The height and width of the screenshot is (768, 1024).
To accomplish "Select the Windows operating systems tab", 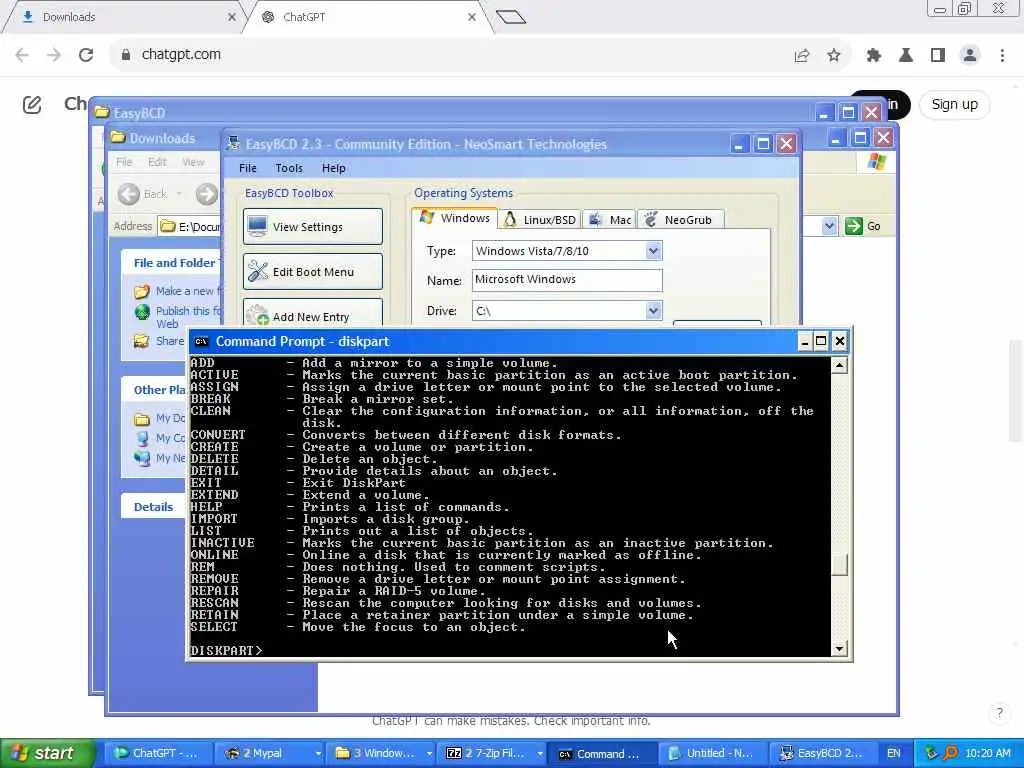I will click(455, 218).
